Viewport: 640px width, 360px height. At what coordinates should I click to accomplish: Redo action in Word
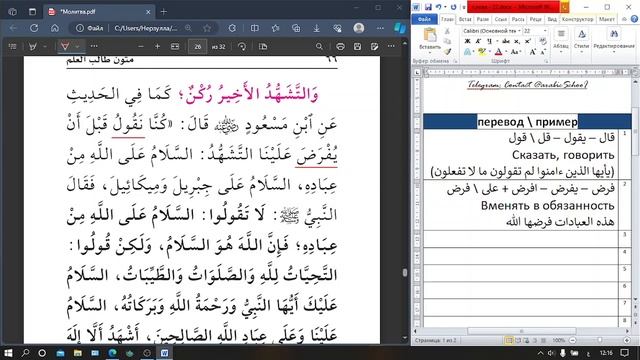coord(453,7)
